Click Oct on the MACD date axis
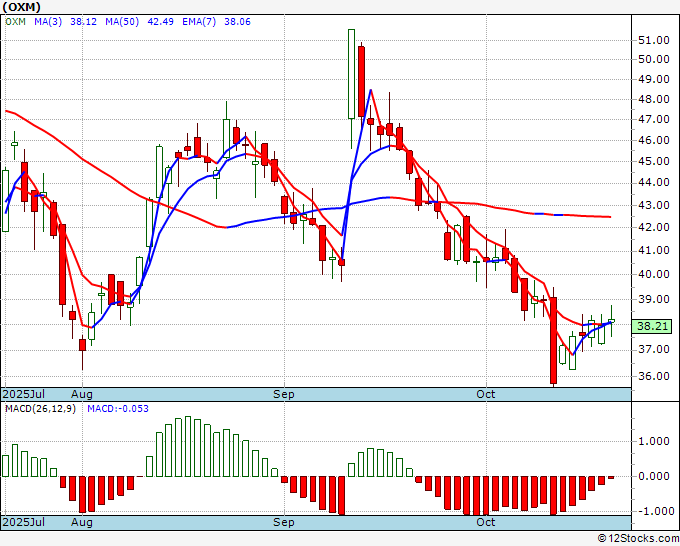 pyautogui.click(x=486, y=522)
